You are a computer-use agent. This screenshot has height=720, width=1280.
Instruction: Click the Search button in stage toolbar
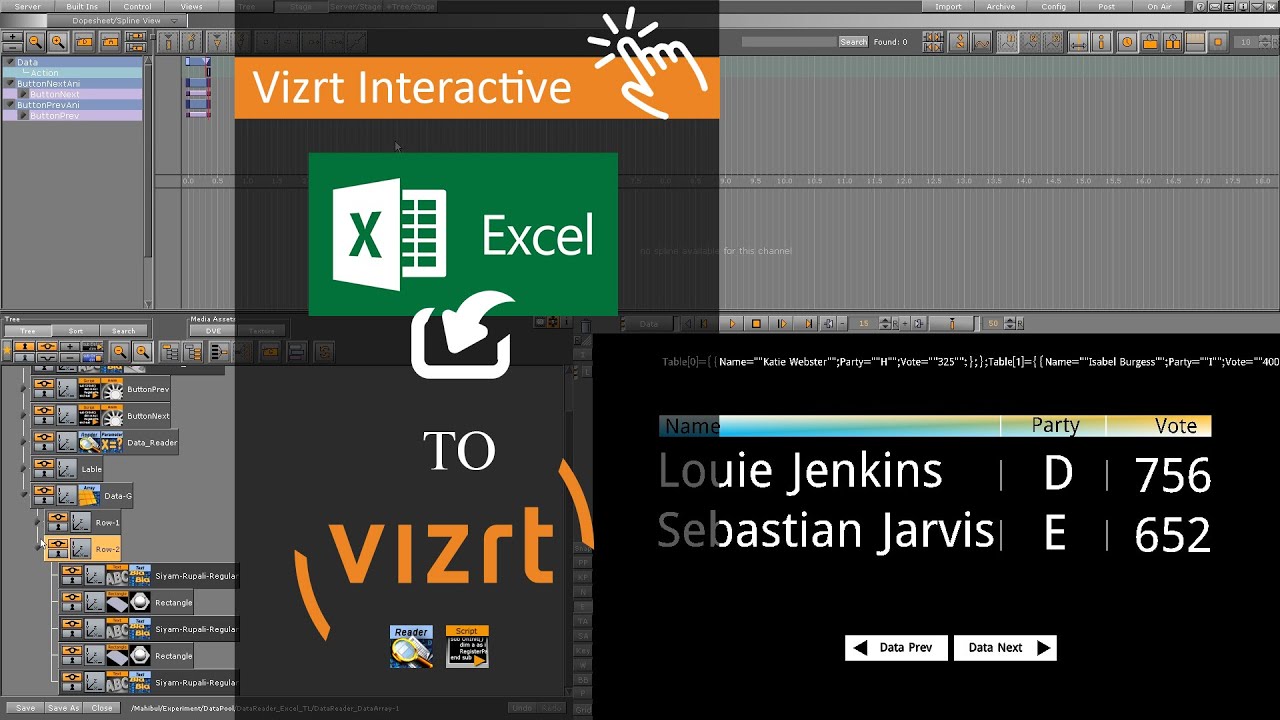[853, 42]
